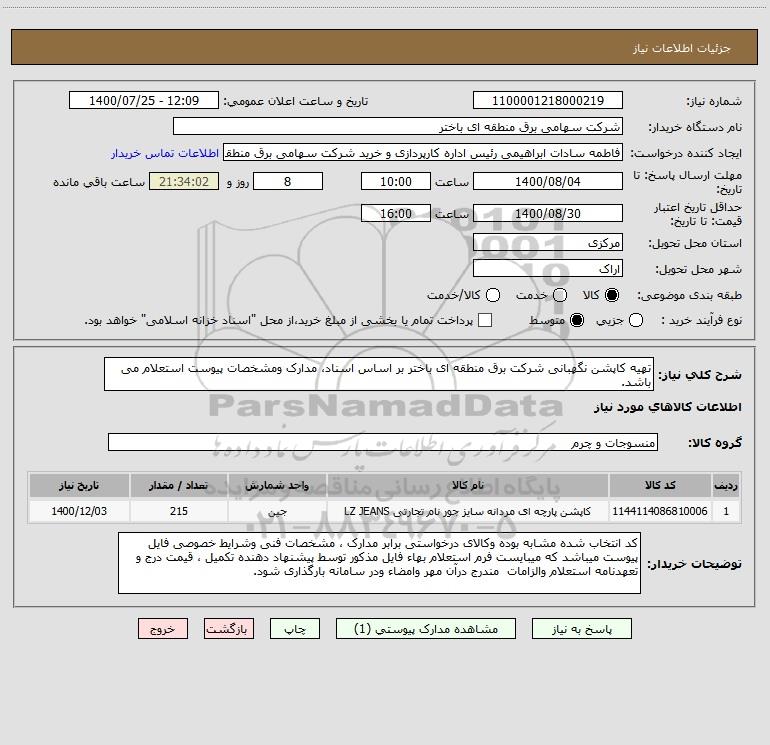Click delivery city field اراک
The width and height of the screenshot is (770, 745).
[x=548, y=269]
